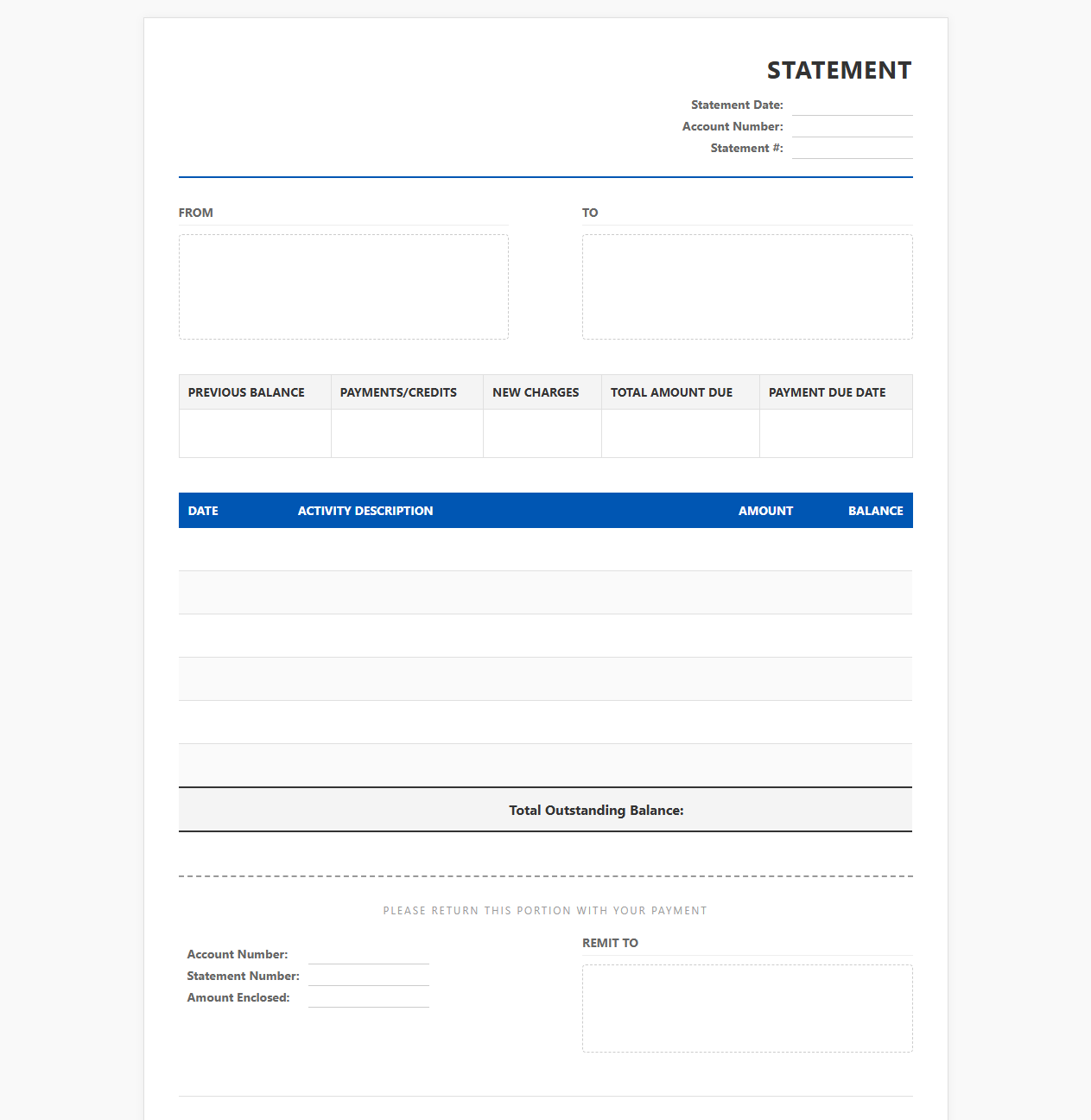Click the TO address box
Image resolution: width=1091 pixels, height=1120 pixels.
tap(747, 287)
